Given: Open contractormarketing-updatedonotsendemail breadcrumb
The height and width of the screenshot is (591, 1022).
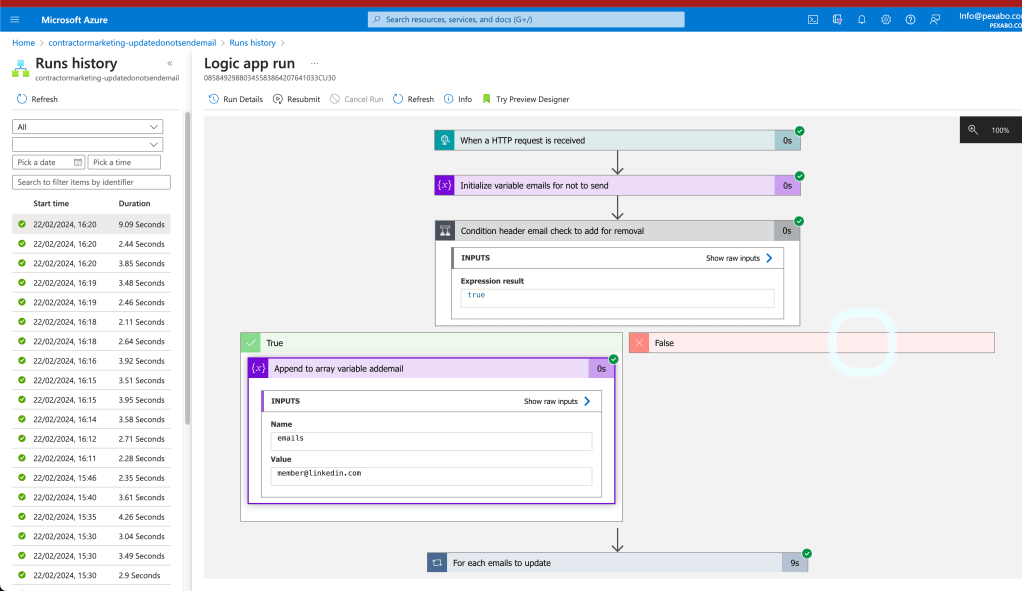Looking at the screenshot, I should [x=132, y=42].
